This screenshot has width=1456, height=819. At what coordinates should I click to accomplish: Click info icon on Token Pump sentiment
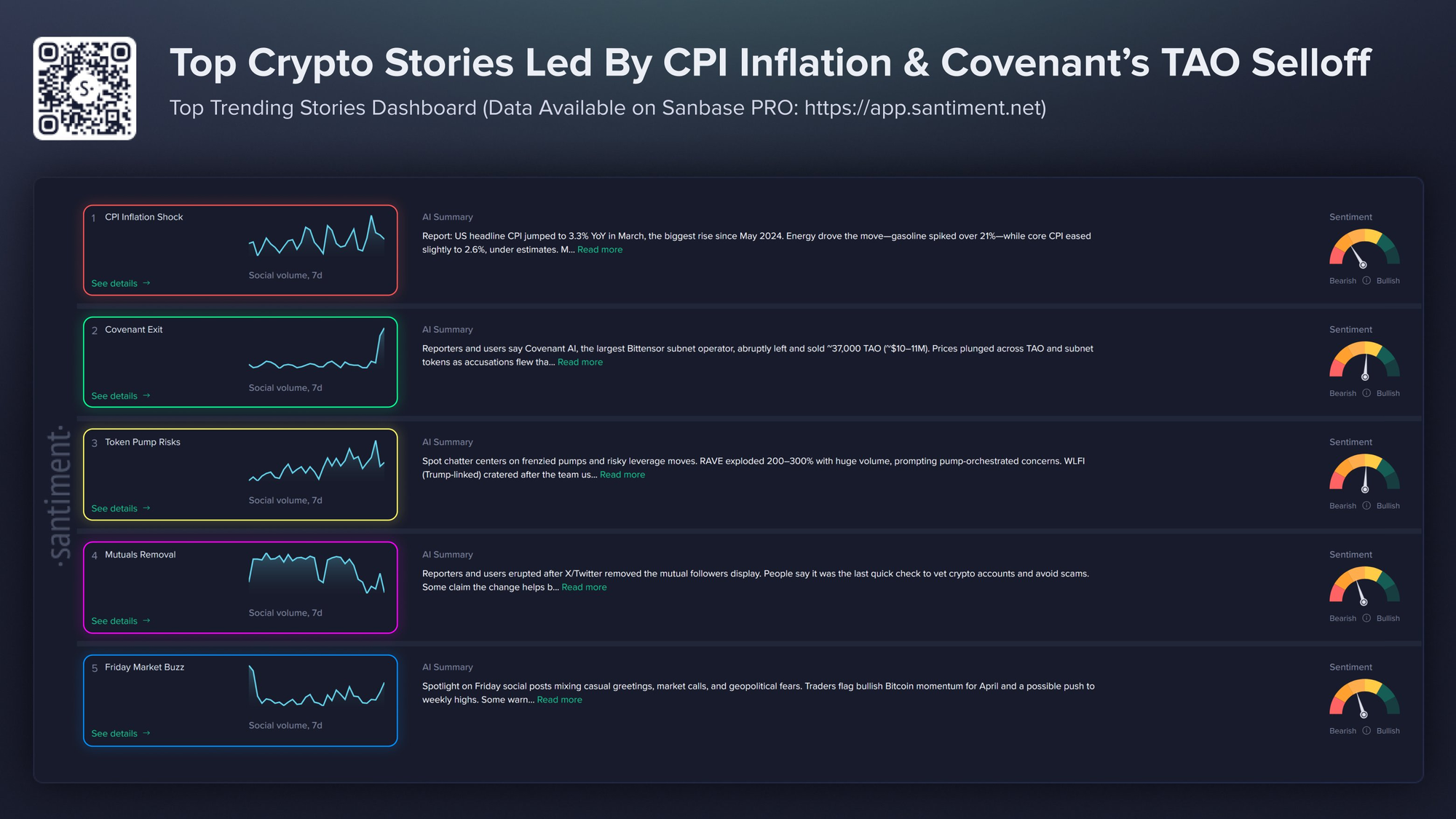point(1366,506)
